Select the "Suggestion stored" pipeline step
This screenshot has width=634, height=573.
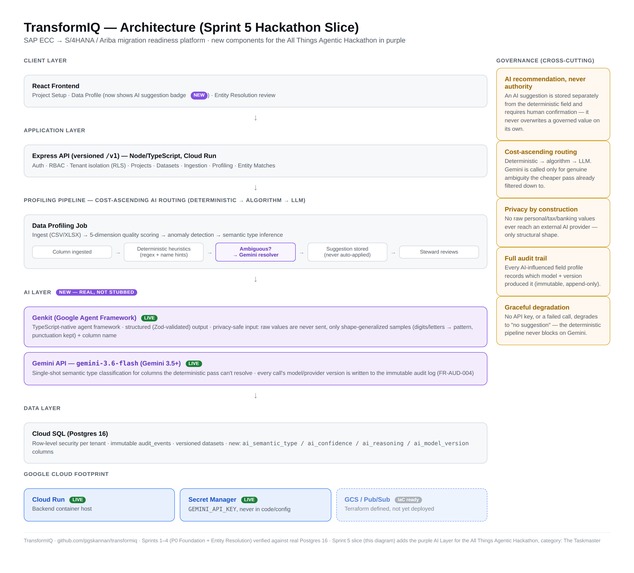tap(347, 252)
